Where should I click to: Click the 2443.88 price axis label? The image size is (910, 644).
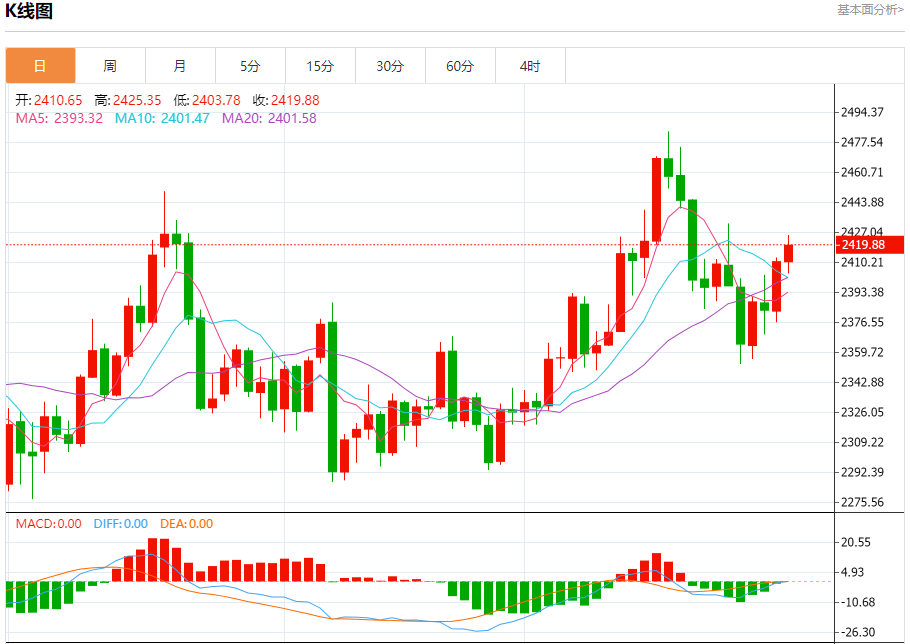pyautogui.click(x=862, y=202)
